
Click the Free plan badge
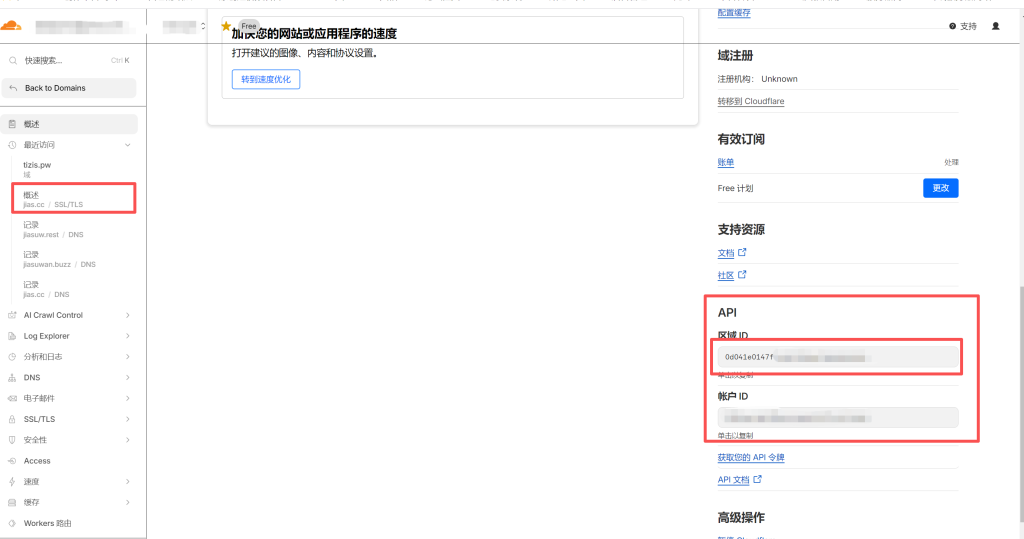tap(249, 26)
